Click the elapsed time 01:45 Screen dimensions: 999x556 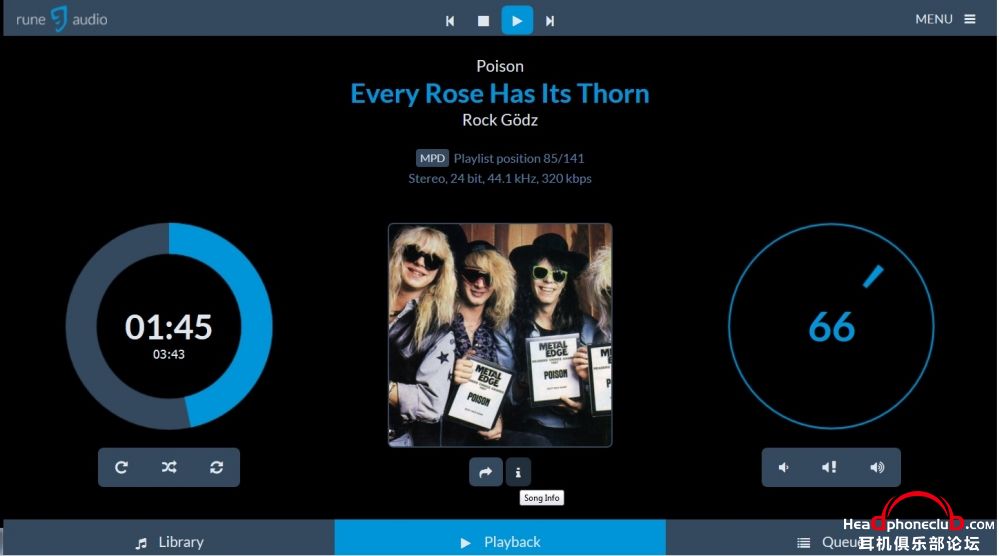[x=169, y=327]
